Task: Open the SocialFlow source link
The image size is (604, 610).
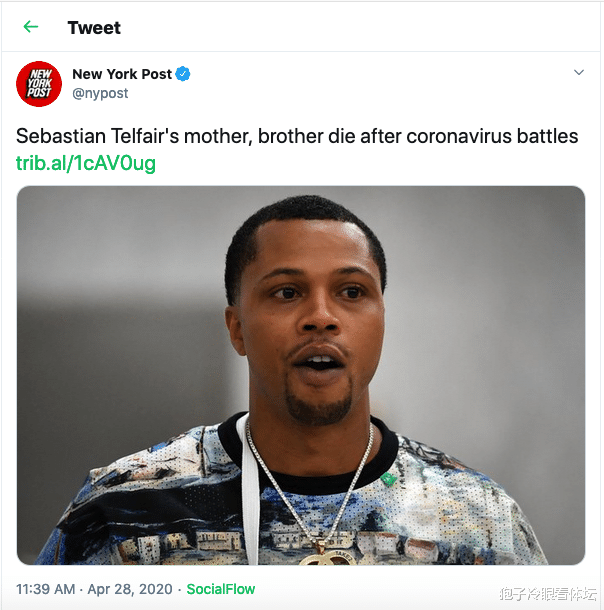Action: click(x=221, y=589)
